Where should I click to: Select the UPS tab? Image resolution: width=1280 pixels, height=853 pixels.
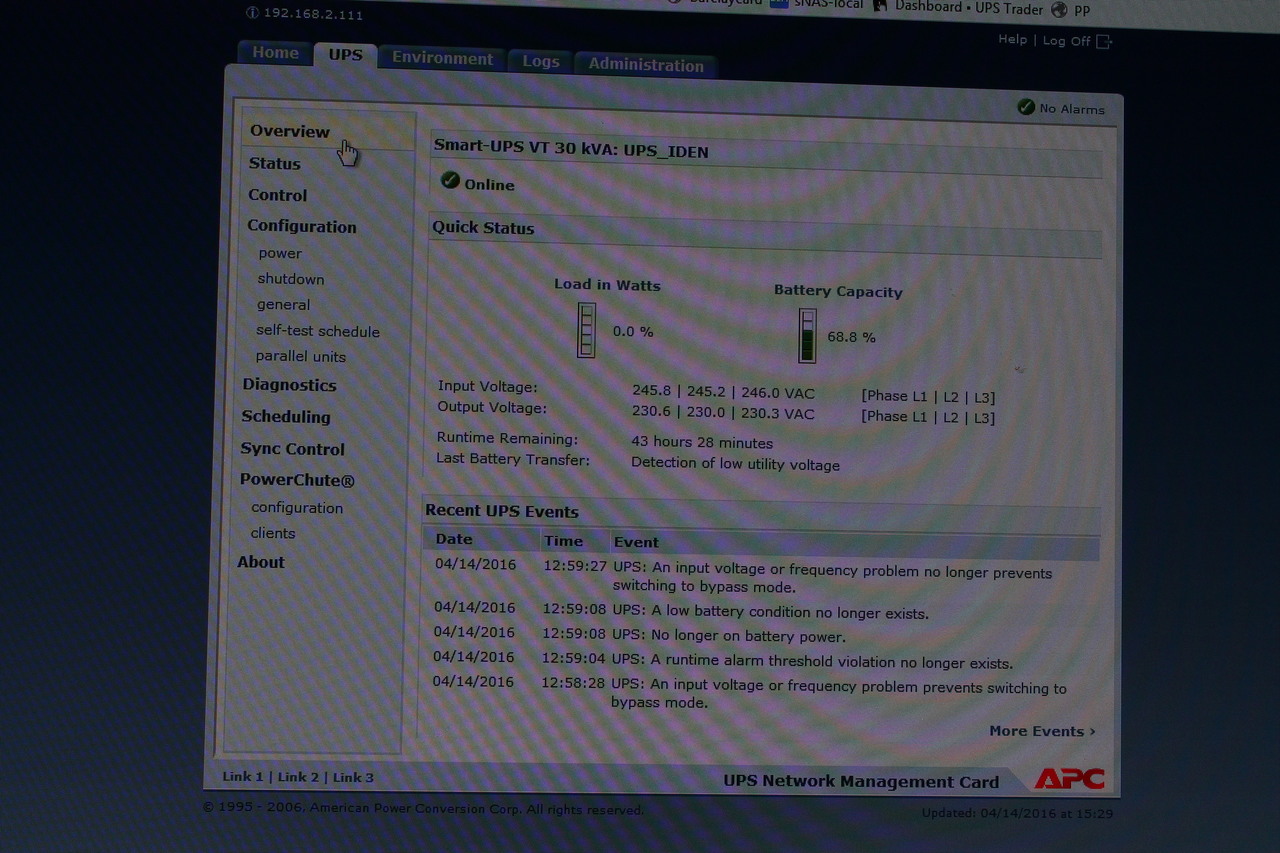tap(345, 55)
